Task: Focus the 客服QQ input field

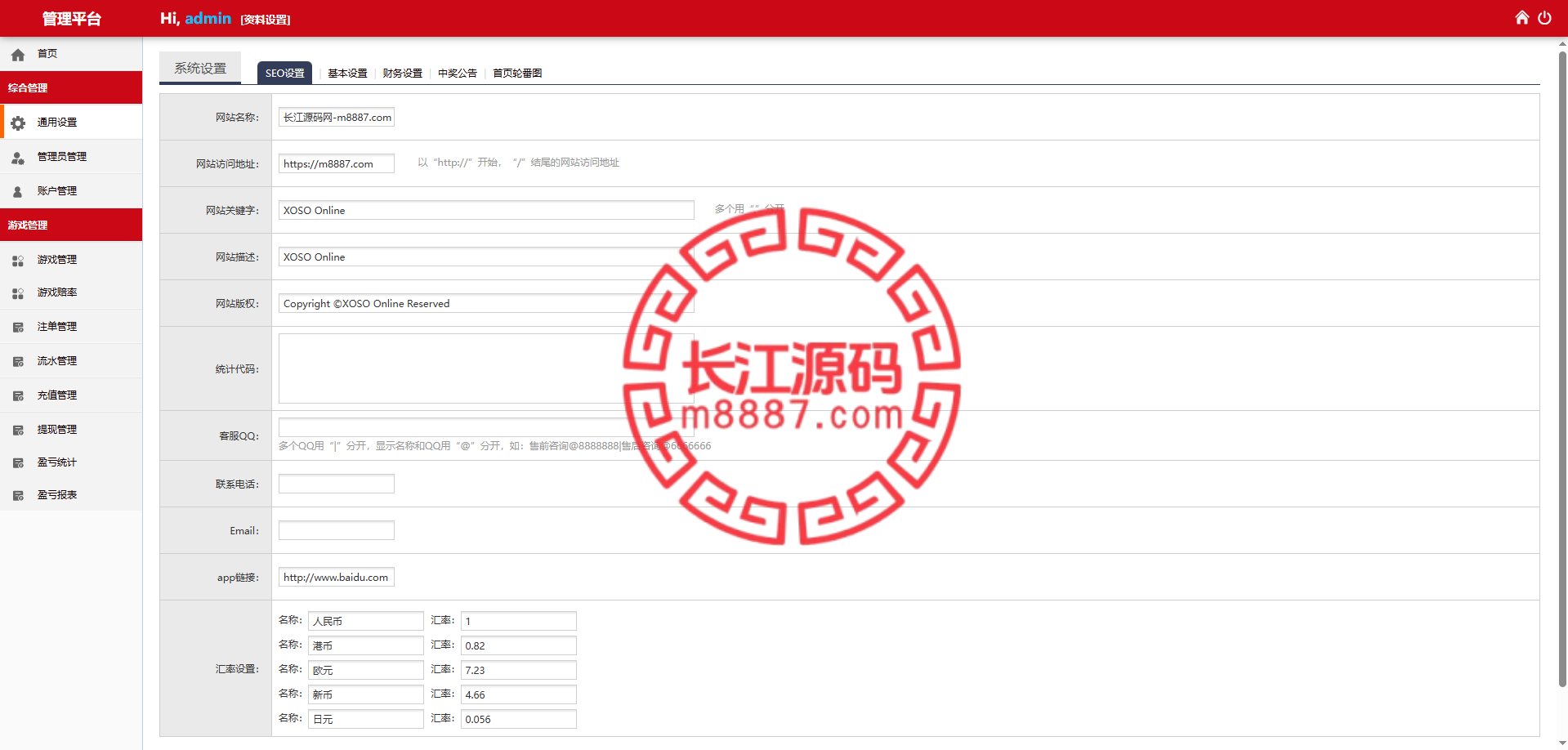Action: pos(486,427)
